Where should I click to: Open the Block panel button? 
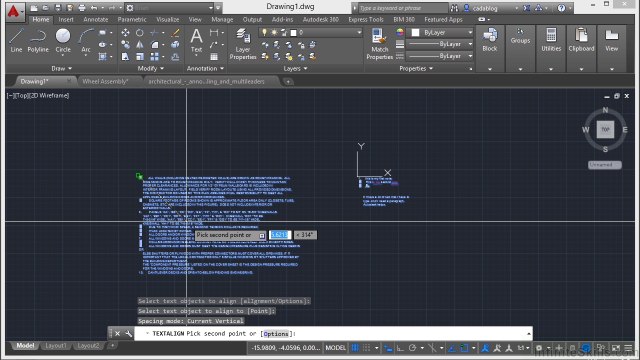490,48
